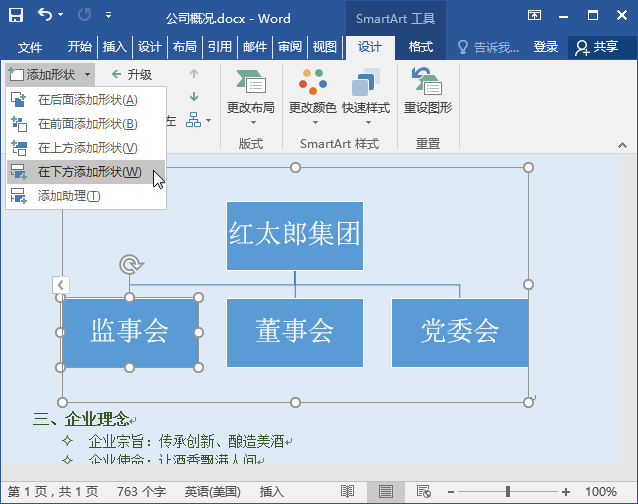
Task: Open zoom dialog via 100% label
Action: [x=601, y=492]
